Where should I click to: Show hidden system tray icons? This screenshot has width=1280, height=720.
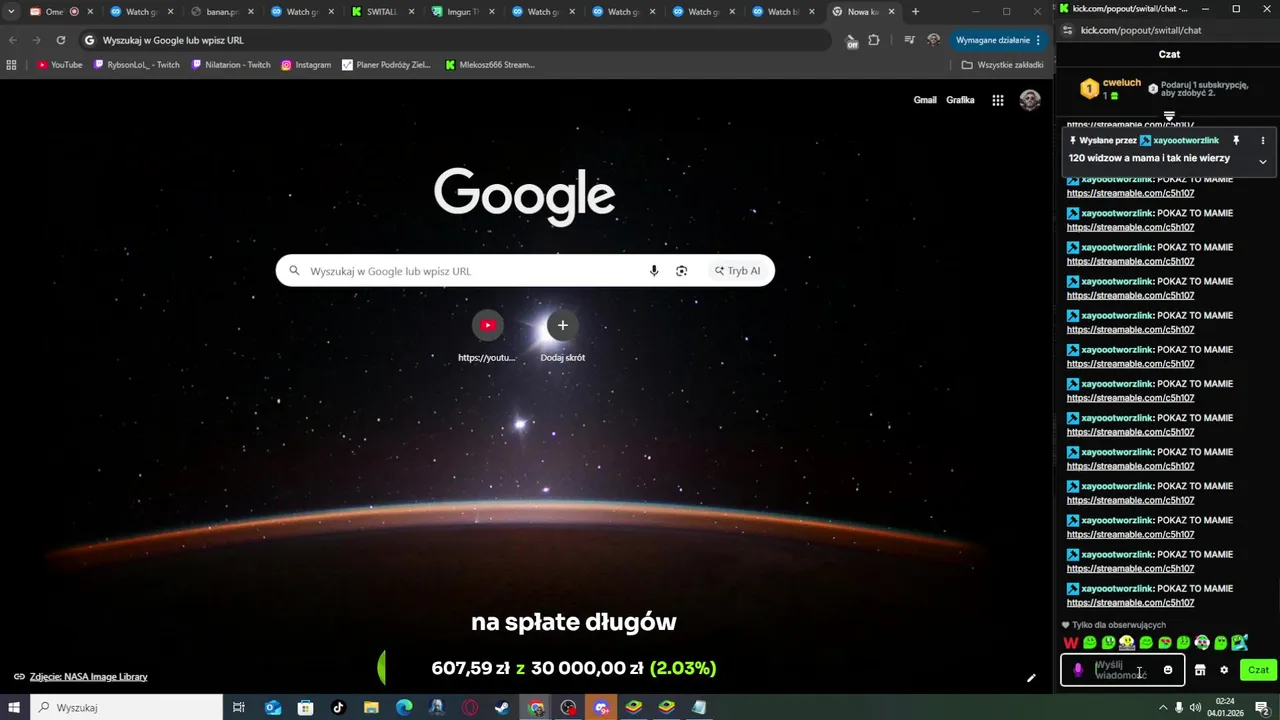(x=1163, y=708)
